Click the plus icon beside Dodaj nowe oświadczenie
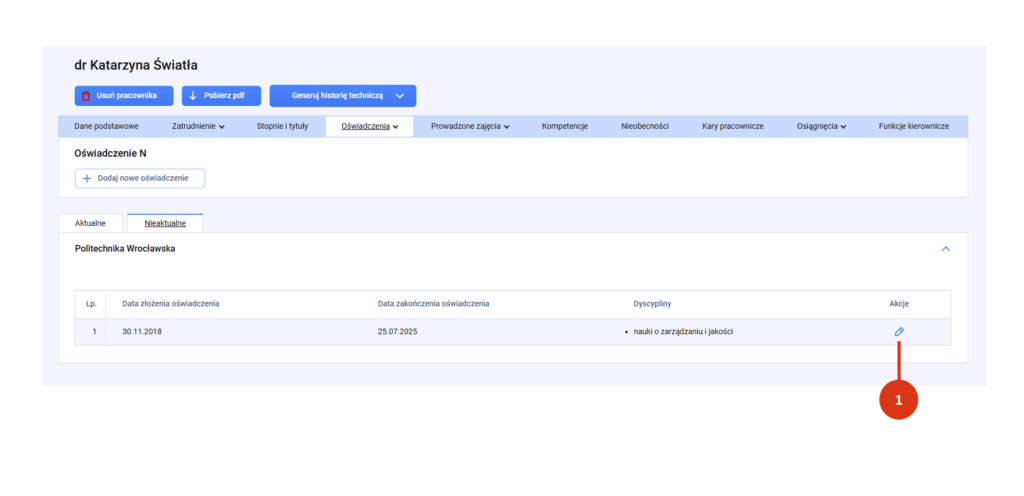This screenshot has height=496, width=1024. 87,178
